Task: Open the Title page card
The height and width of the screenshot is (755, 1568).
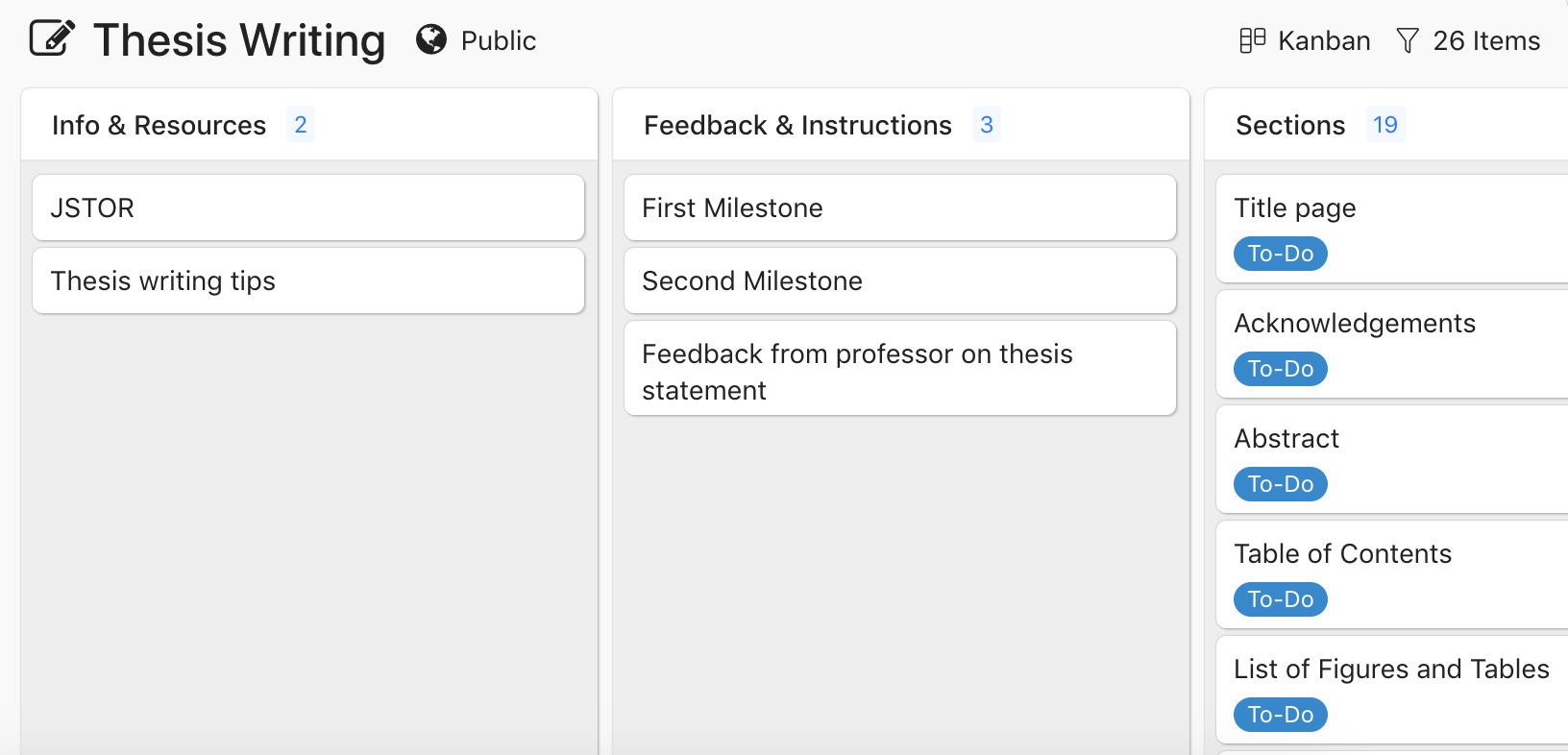Action: (x=1392, y=229)
